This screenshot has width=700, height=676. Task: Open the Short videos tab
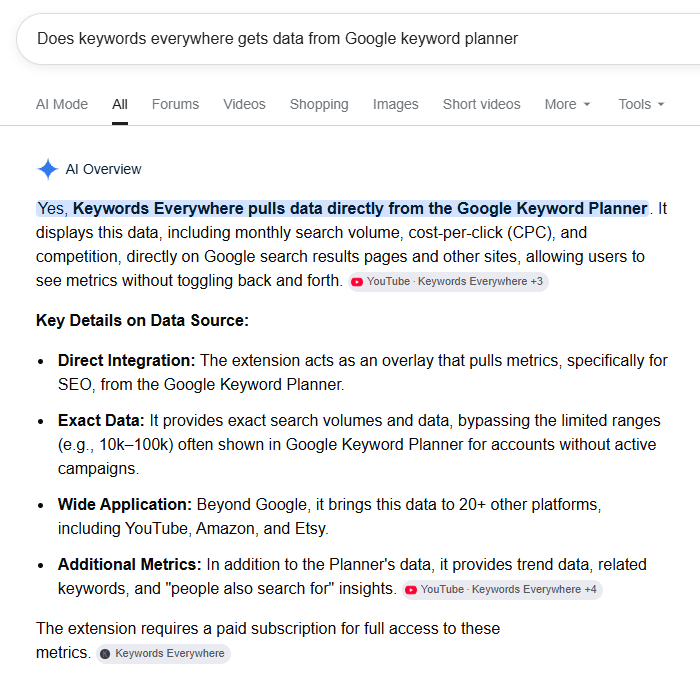point(482,104)
